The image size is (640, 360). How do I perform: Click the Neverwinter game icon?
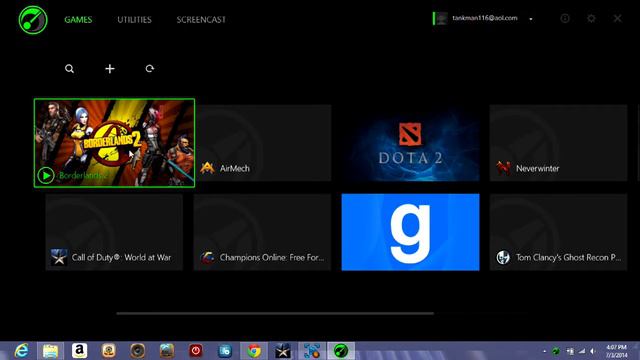tap(503, 168)
